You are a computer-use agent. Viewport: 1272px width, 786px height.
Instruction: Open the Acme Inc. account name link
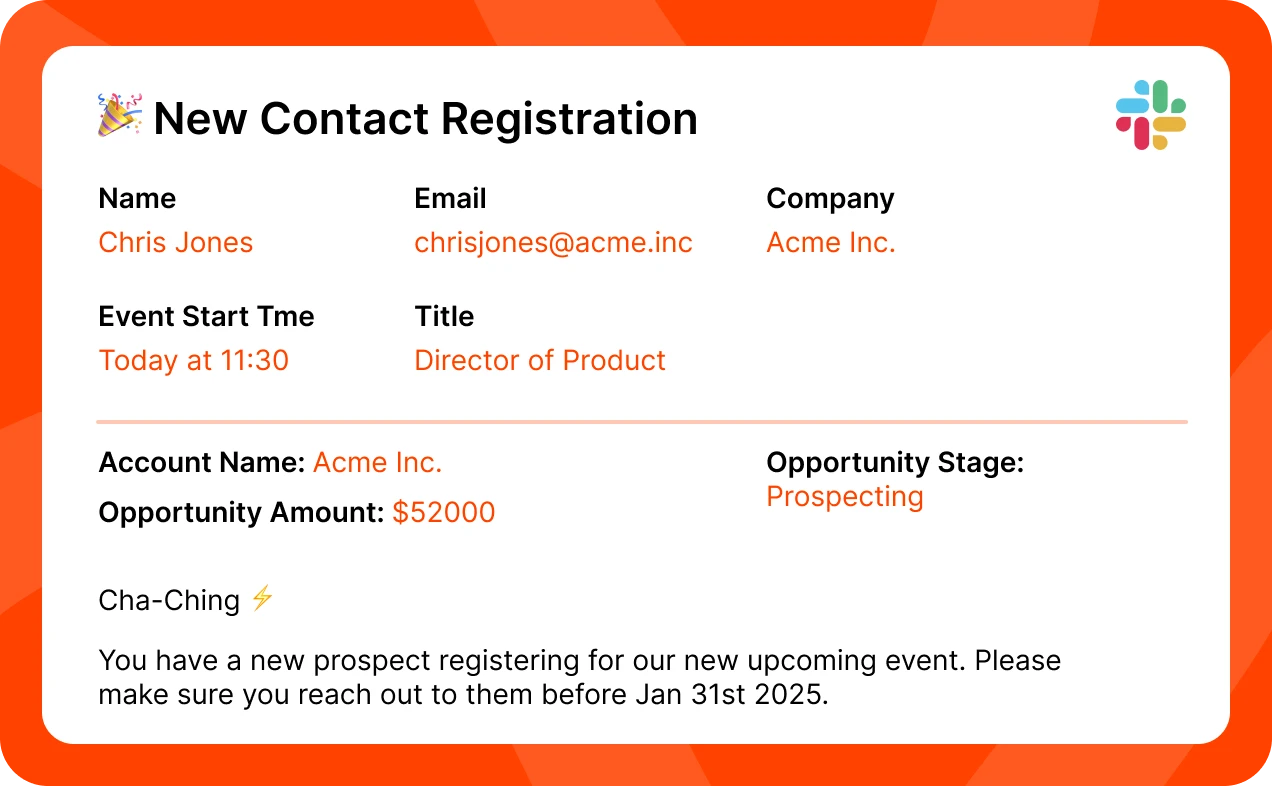377,463
